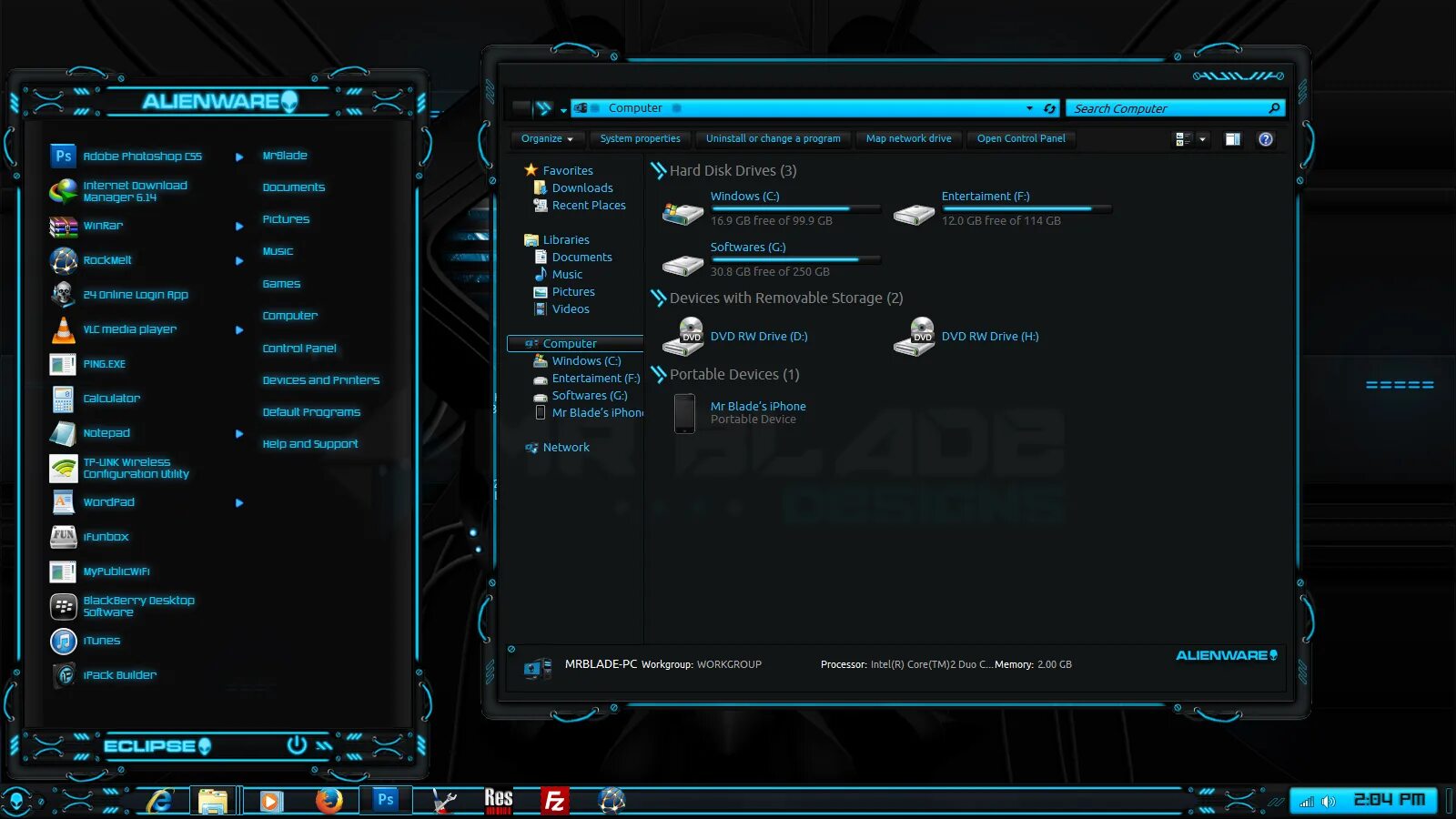Select DVD RW Drive (D:)
The height and width of the screenshot is (819, 1456).
coord(736,337)
